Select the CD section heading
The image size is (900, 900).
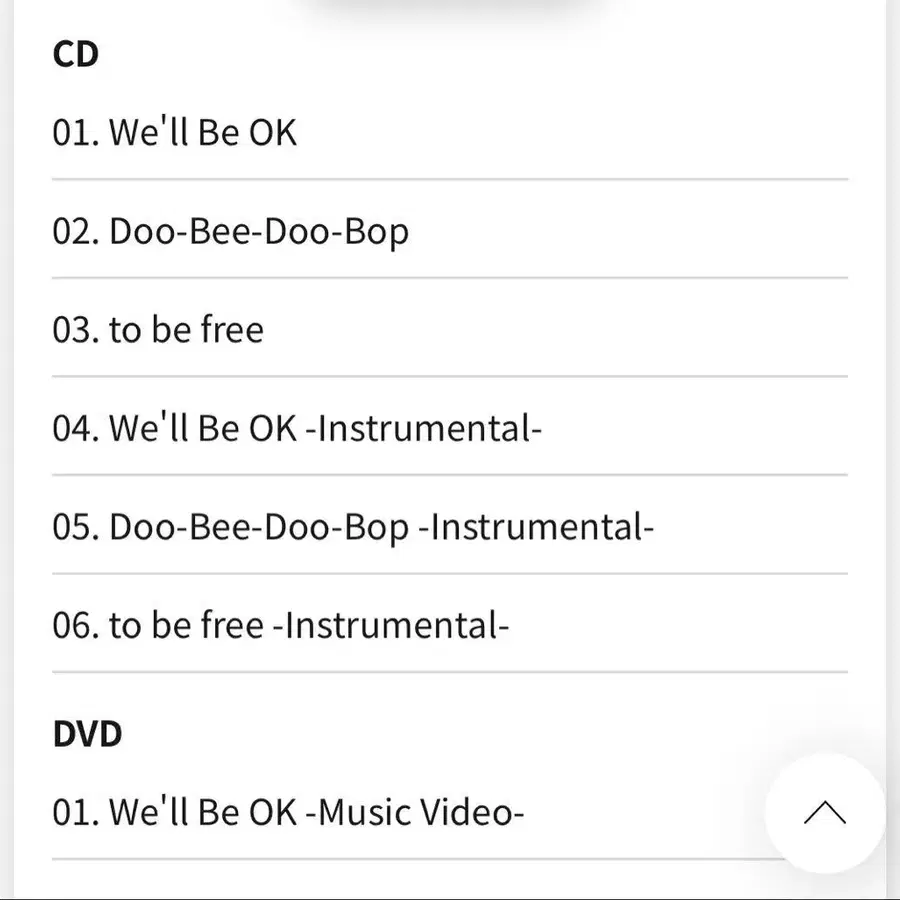76,55
